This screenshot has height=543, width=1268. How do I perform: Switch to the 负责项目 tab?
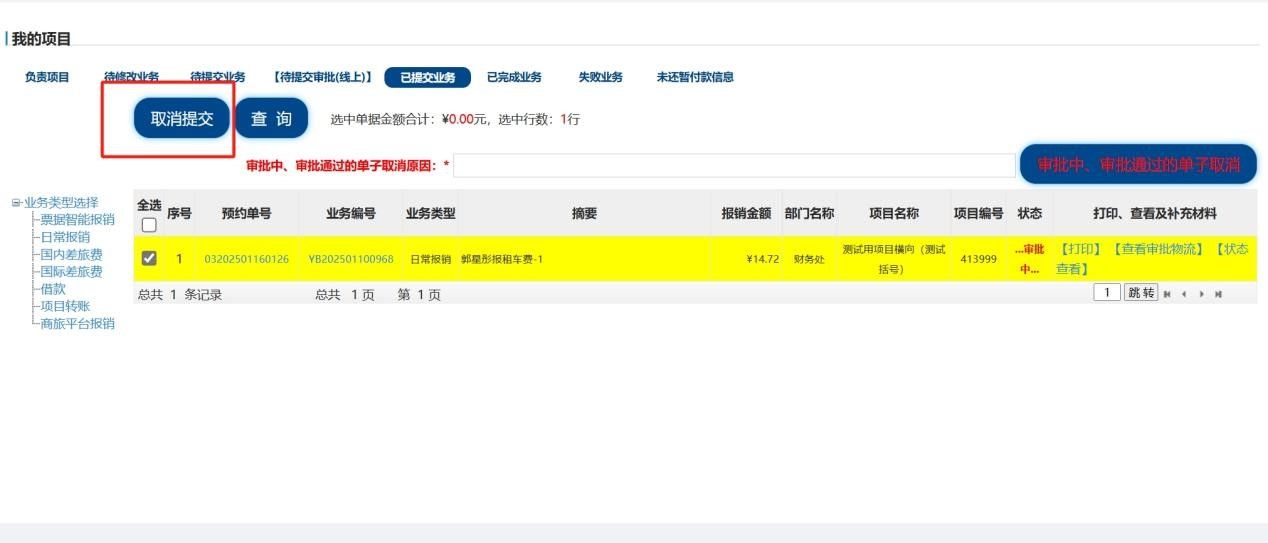[47, 77]
